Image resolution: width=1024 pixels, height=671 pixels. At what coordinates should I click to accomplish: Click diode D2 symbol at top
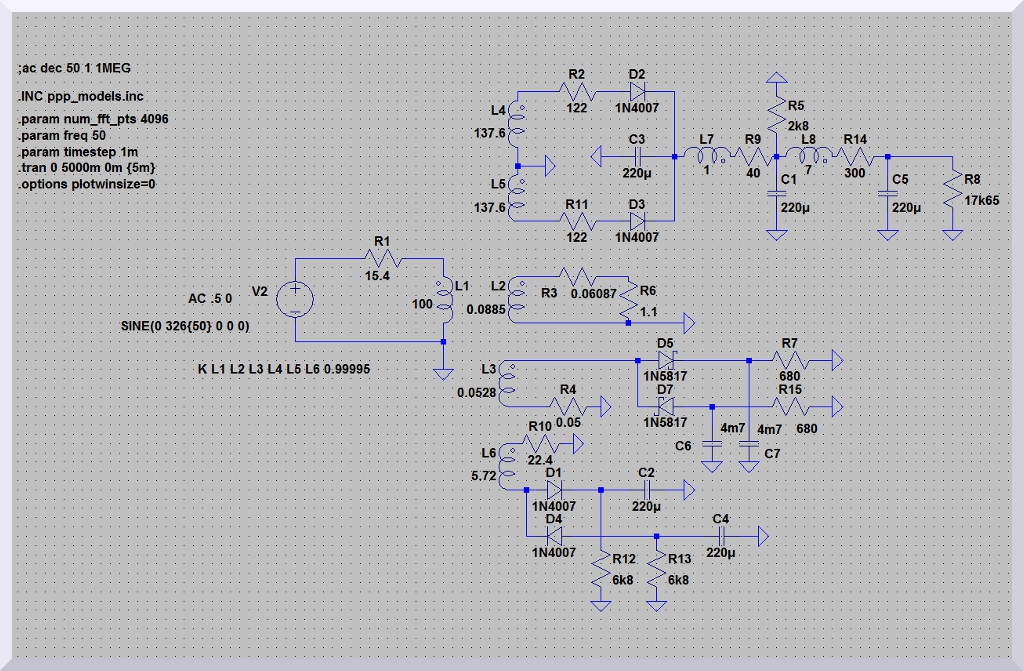(637, 92)
